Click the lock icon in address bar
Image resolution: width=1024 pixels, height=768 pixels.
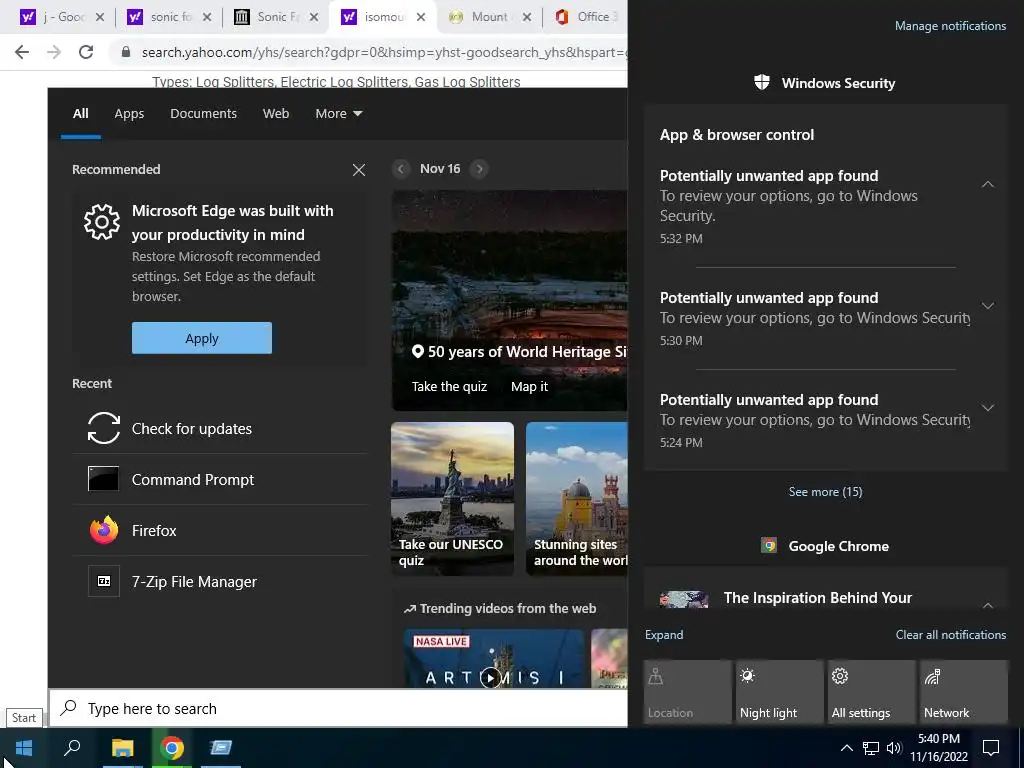tap(126, 52)
